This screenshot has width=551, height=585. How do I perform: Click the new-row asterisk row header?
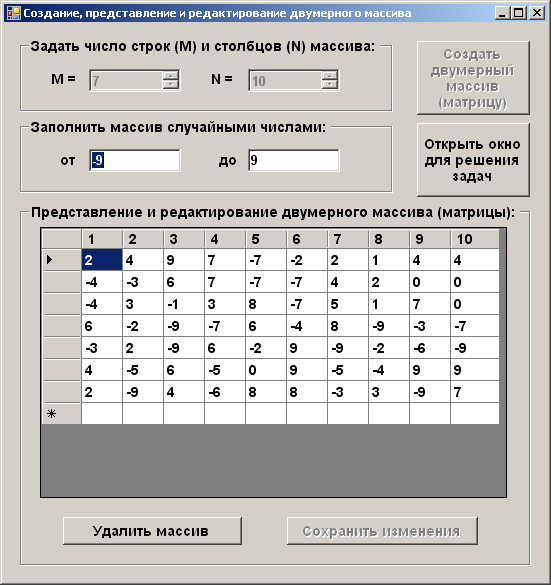62,413
